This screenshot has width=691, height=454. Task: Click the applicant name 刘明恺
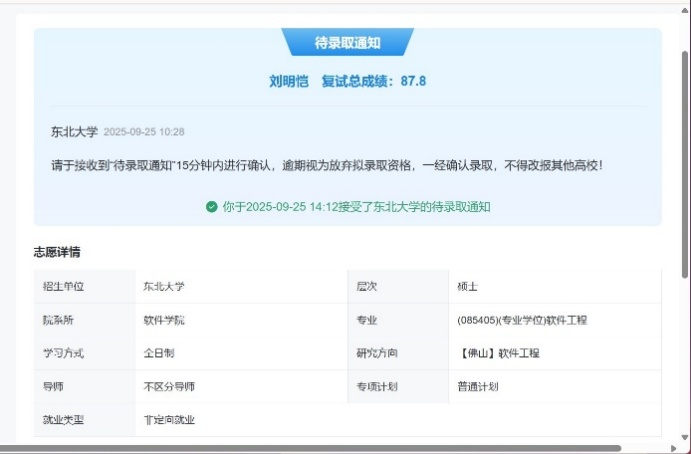pos(289,80)
